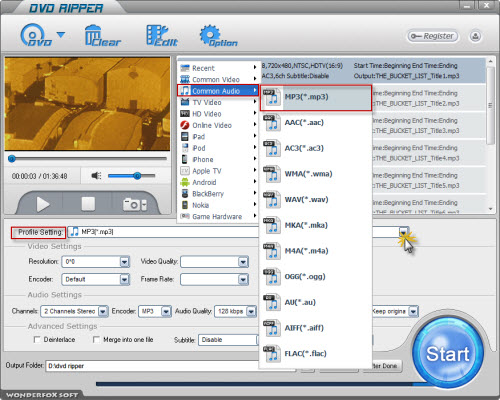The width and height of the screenshot is (500, 400).
Task: Enable Merge into one file checkbox
Action: 96,340
